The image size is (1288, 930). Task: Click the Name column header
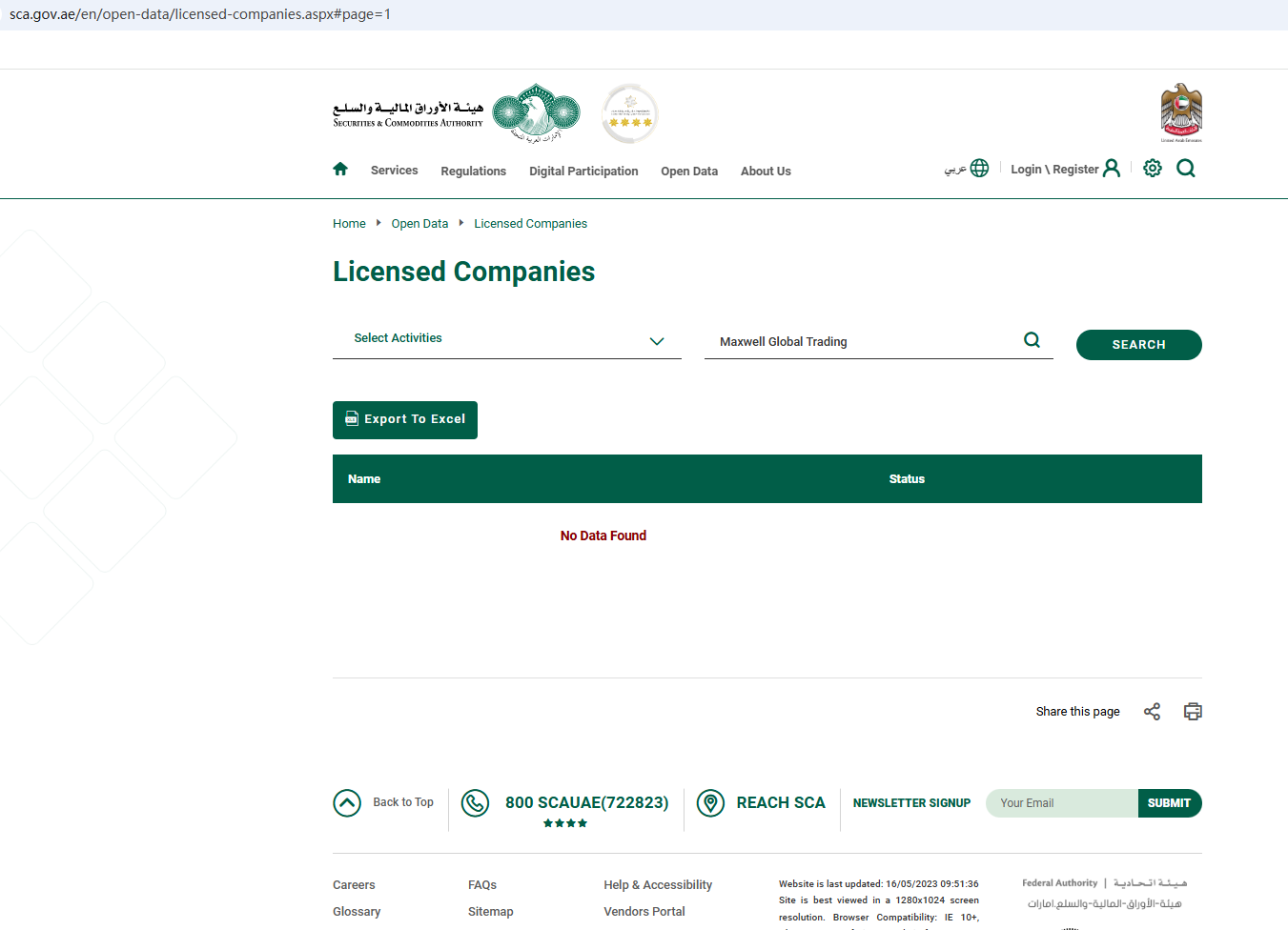pos(364,479)
